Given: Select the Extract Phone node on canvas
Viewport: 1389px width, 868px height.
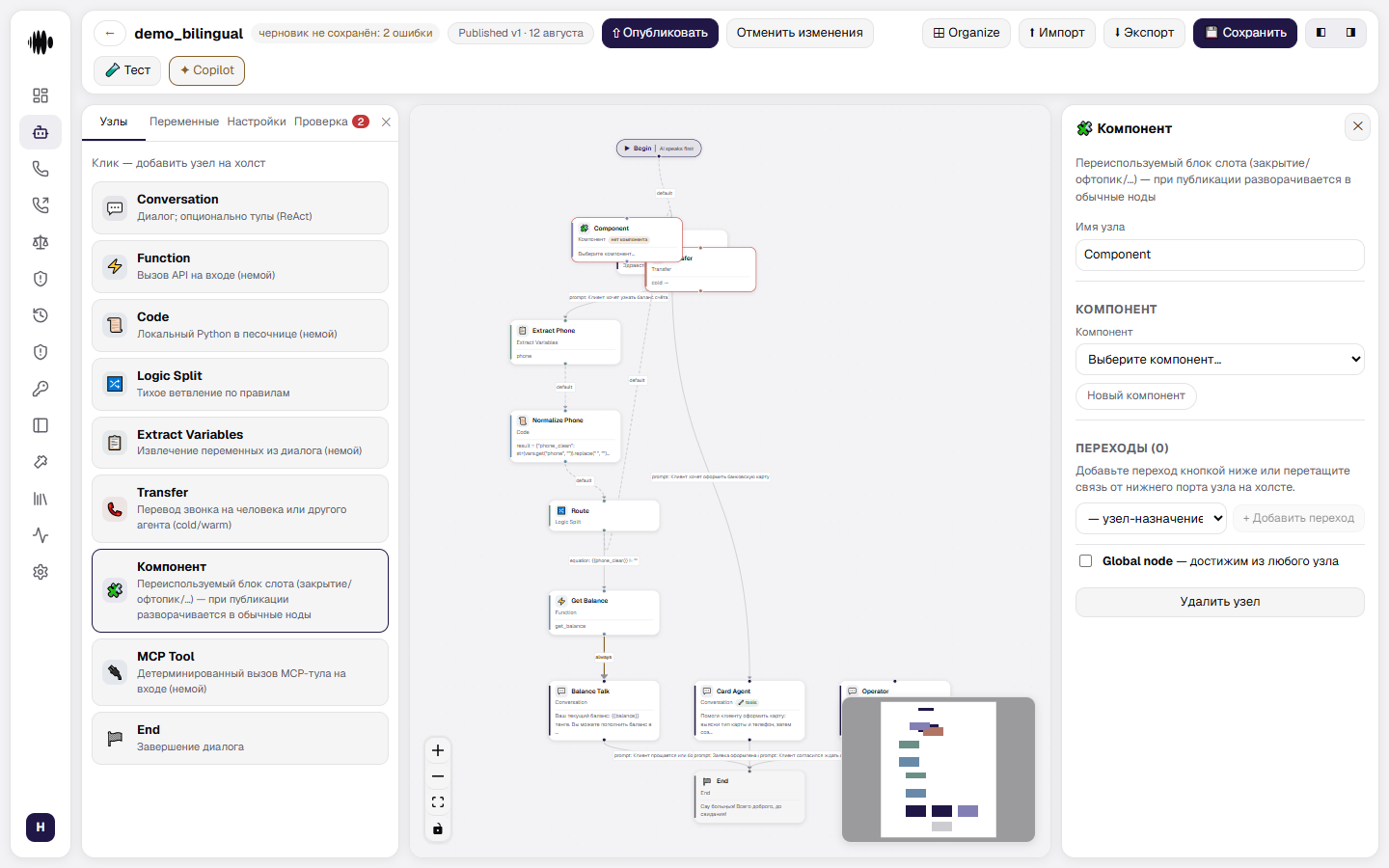Looking at the screenshot, I should (x=565, y=342).
